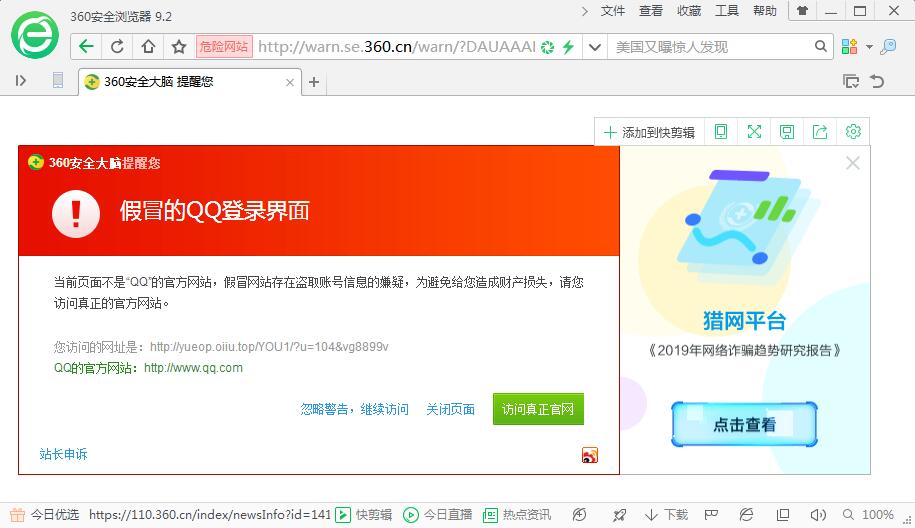Open 快剪辑 in status bar
The height and width of the screenshot is (528, 915).
point(364,515)
